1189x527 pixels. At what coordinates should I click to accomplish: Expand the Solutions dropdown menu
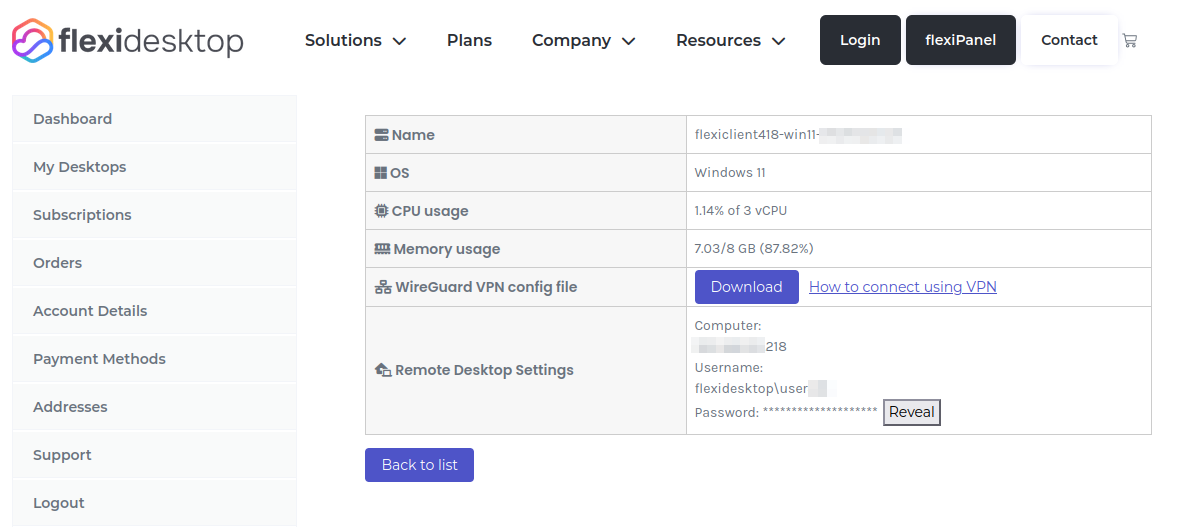tap(355, 41)
